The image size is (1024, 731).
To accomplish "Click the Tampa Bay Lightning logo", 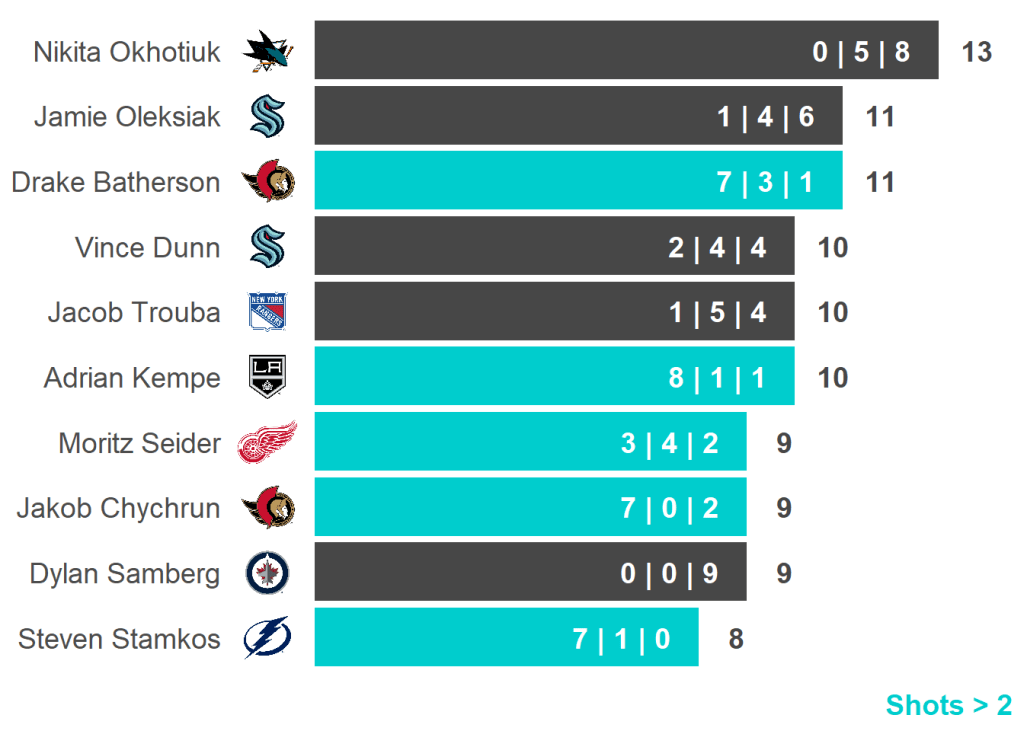I will (267, 638).
